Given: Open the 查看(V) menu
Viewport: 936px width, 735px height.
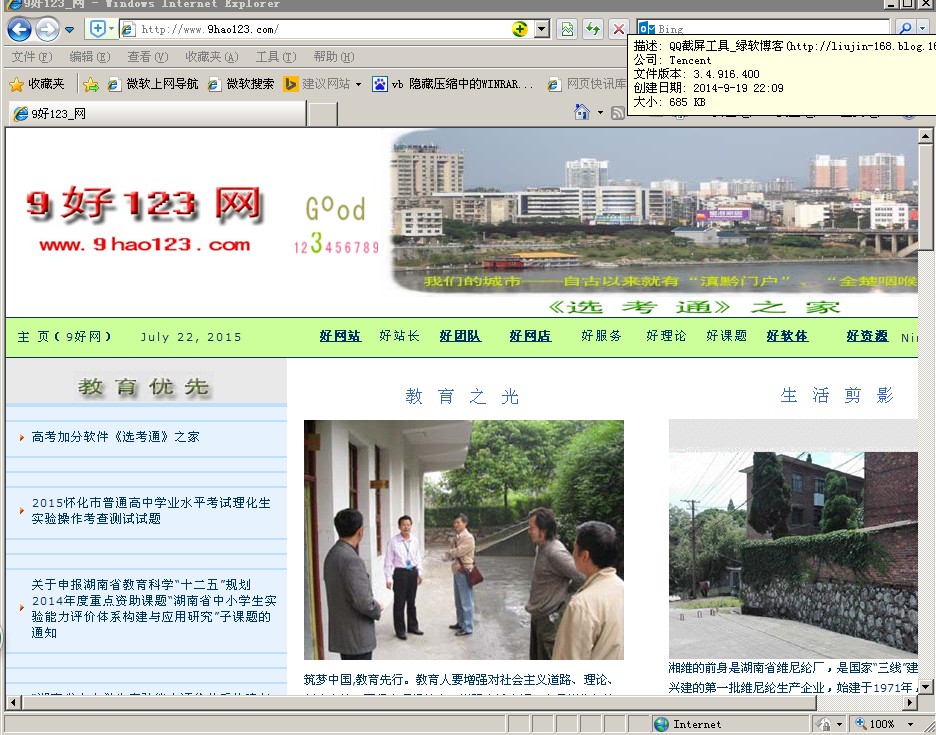Looking at the screenshot, I should (x=147, y=57).
